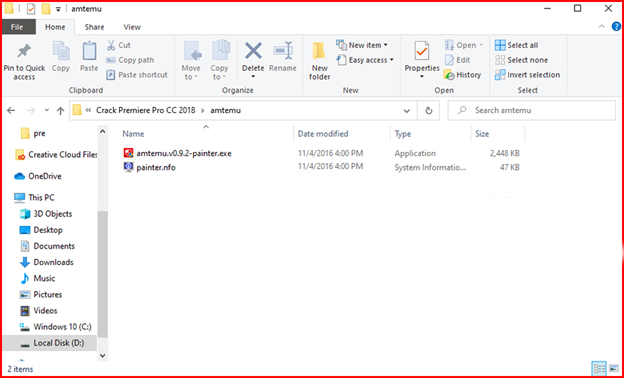
Task: Click Invert selection in the ribbon
Action: (x=527, y=75)
